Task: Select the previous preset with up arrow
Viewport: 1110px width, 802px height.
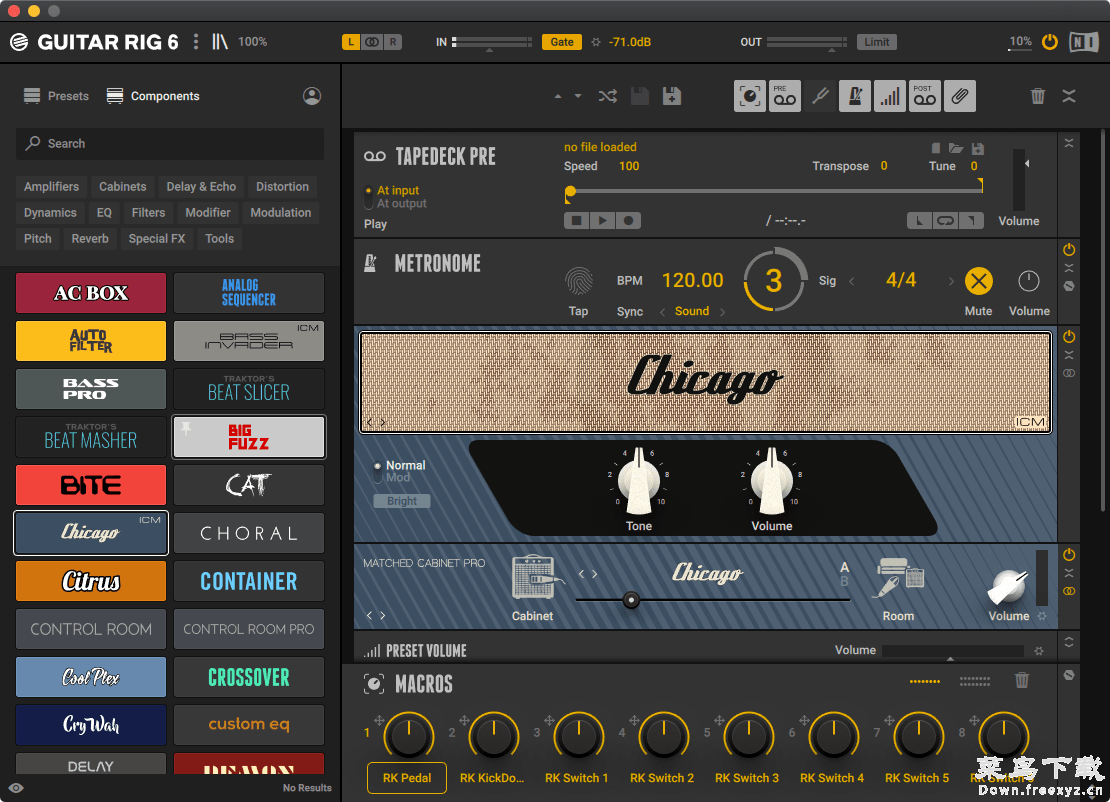Action: 558,96
